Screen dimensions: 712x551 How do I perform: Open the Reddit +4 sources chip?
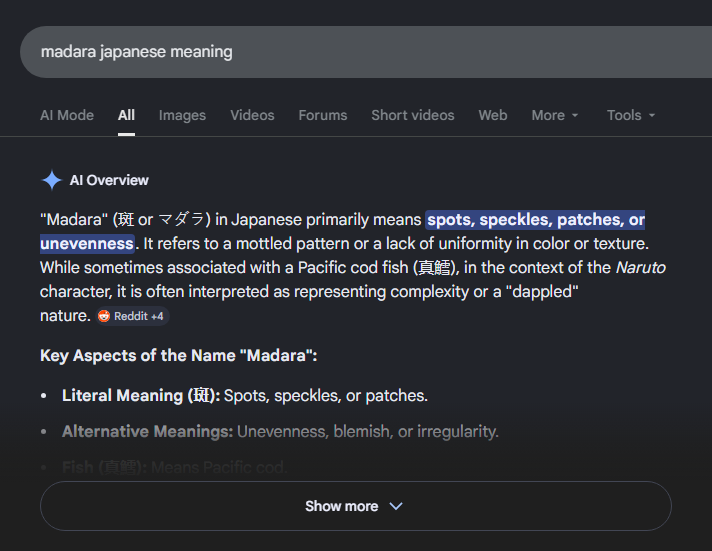(132, 316)
